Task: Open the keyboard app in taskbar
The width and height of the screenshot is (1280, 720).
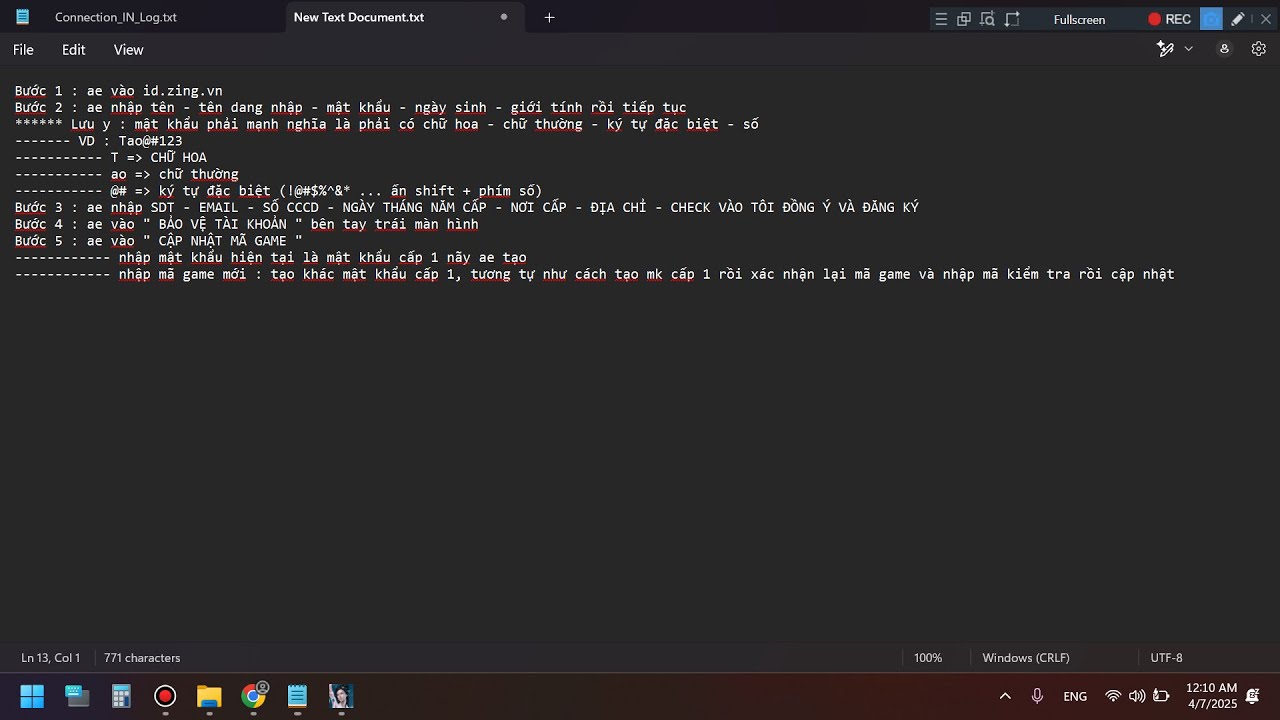Action: click(77, 696)
